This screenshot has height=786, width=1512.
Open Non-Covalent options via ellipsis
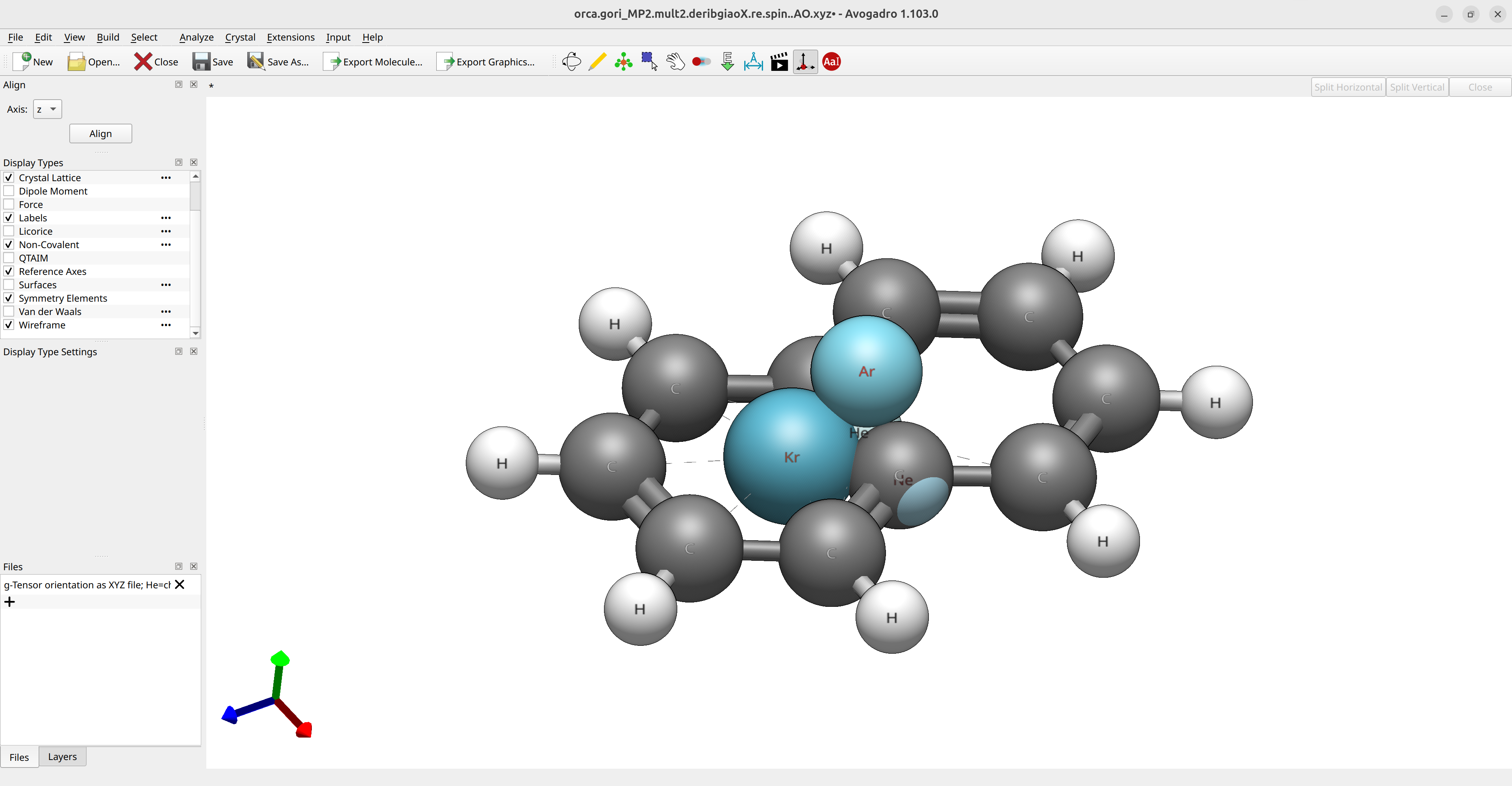coord(166,245)
